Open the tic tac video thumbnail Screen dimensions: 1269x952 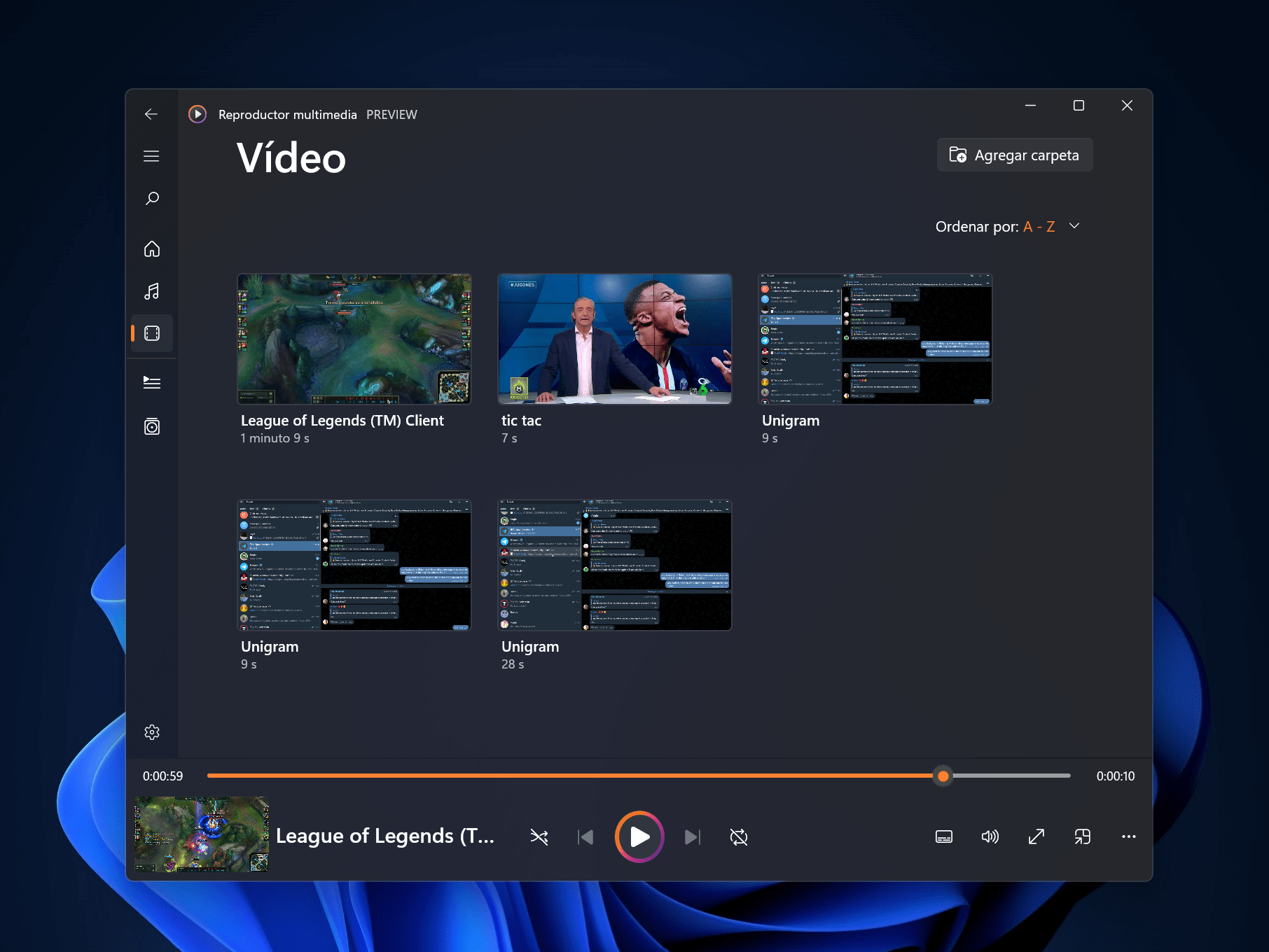[615, 339]
